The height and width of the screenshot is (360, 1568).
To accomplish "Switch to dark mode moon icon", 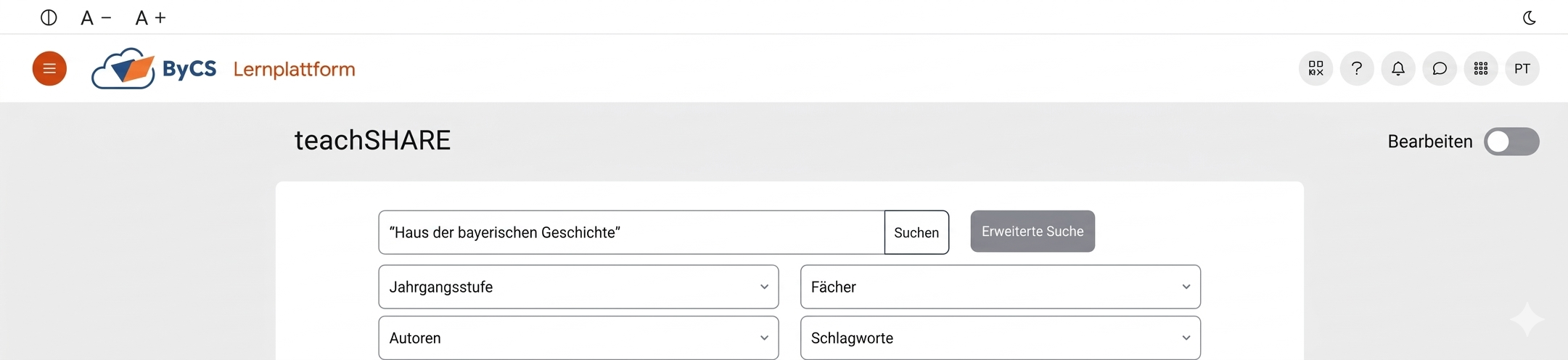I will click(x=1529, y=18).
